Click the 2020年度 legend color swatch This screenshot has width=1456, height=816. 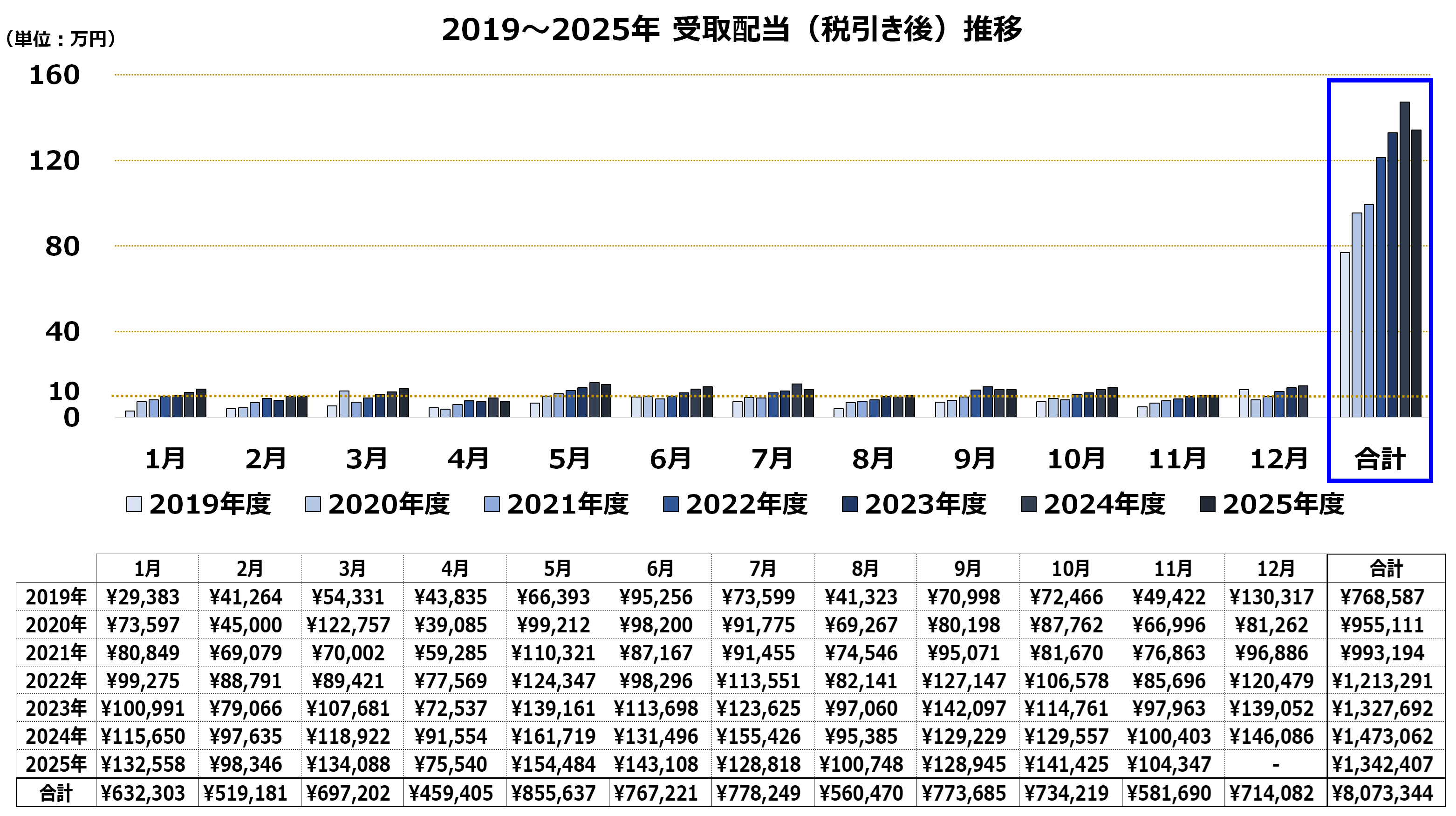[x=313, y=504]
